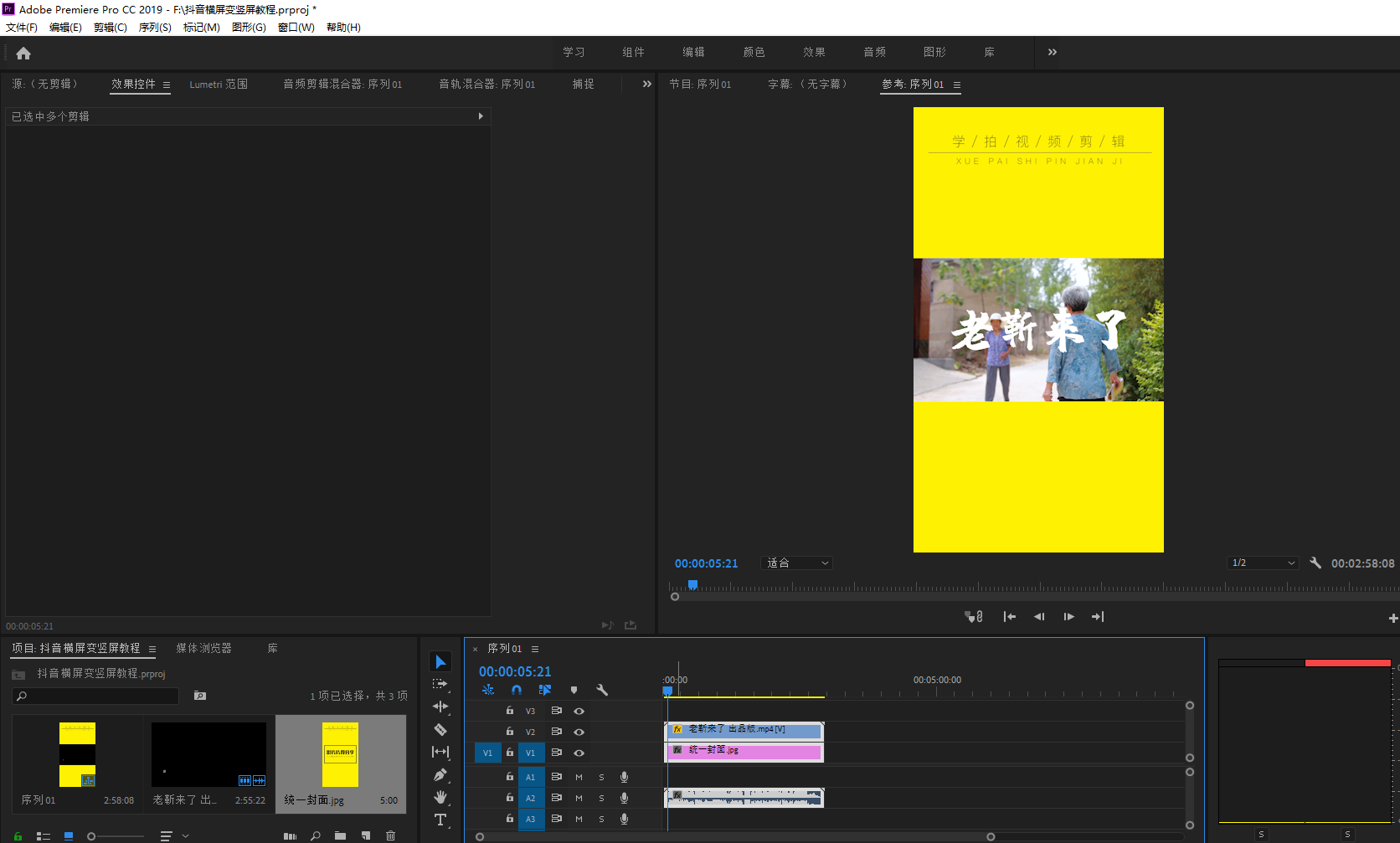The image size is (1400, 843).
Task: Select the Hand tool
Action: click(x=441, y=797)
